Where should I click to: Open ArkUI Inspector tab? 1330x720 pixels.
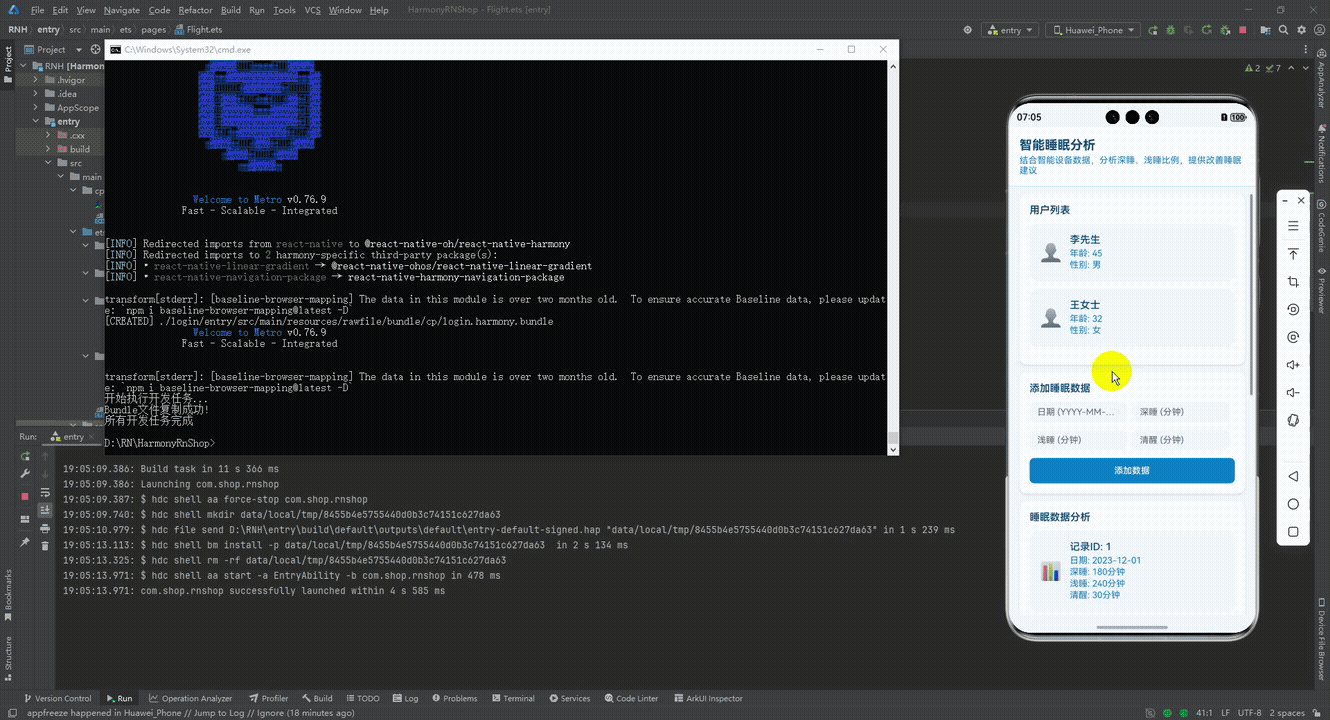tap(708, 698)
